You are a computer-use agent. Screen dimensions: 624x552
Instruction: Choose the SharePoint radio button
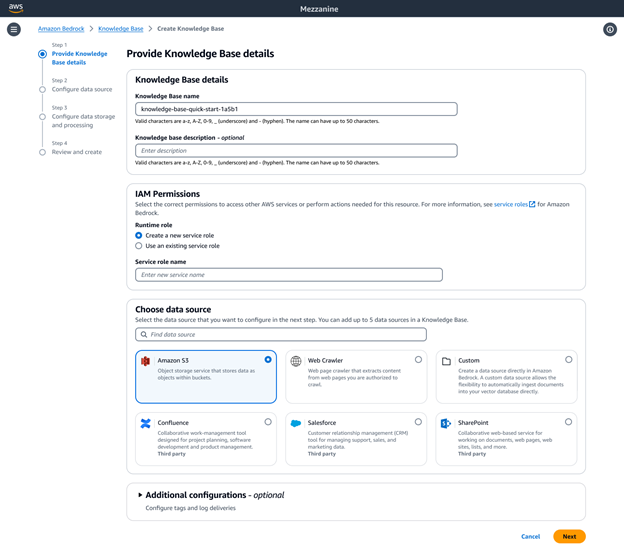tap(568, 422)
